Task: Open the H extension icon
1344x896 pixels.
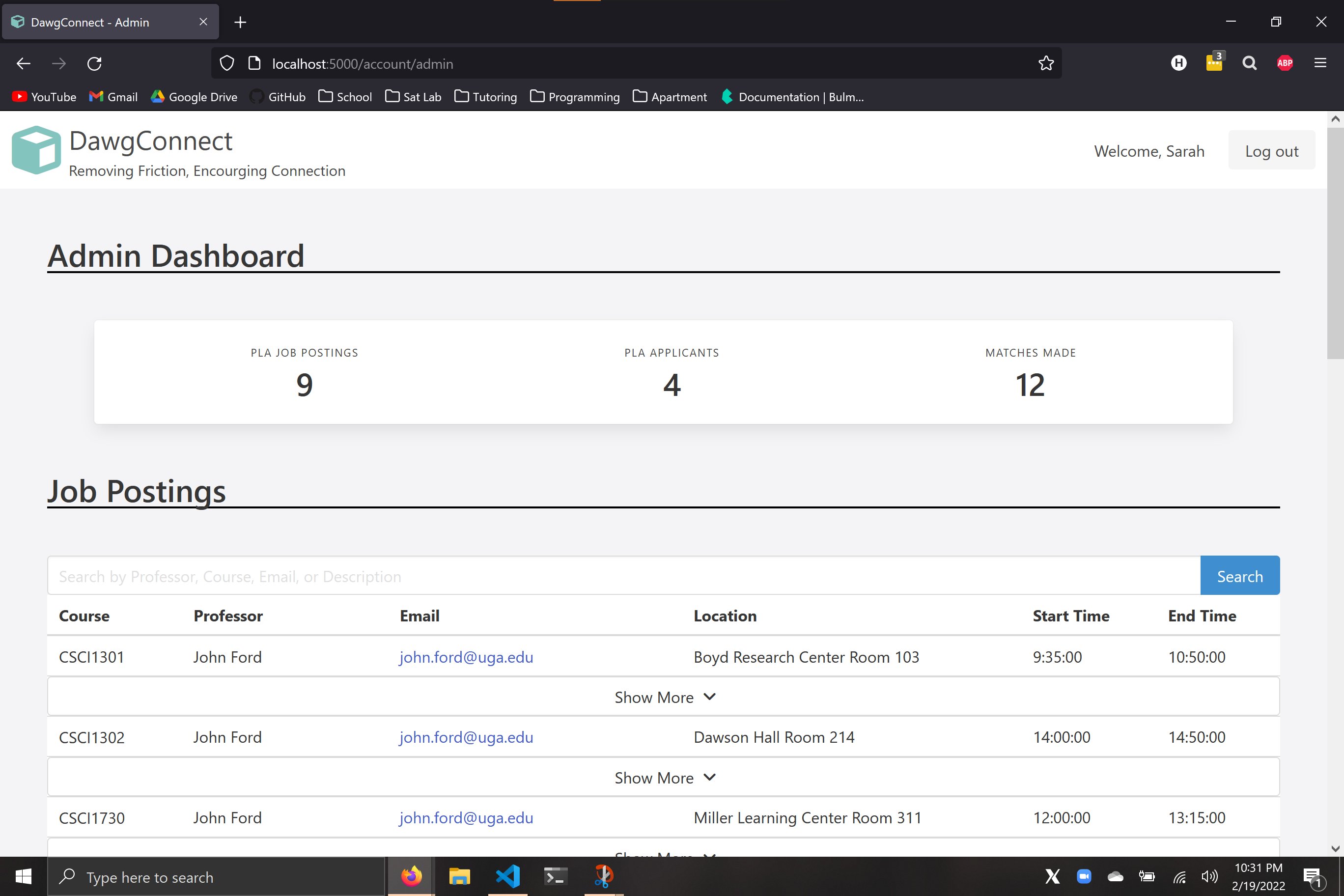Action: click(1178, 63)
